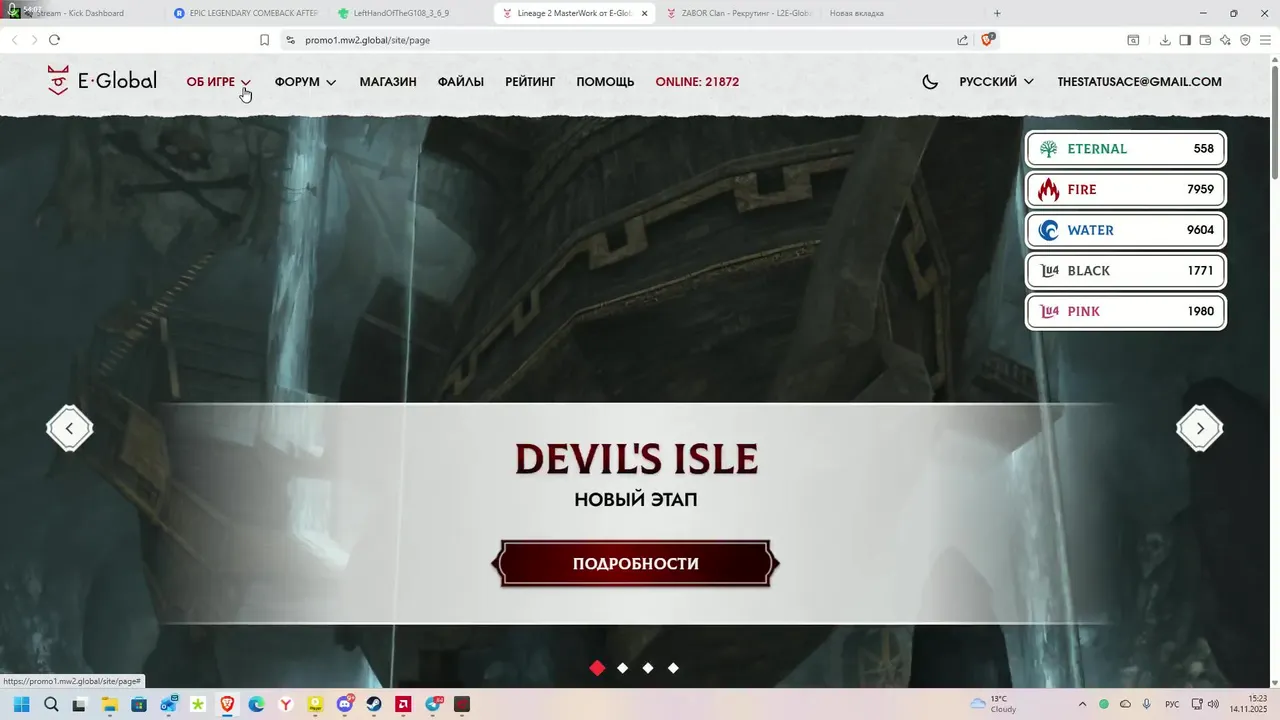Open the Windows Start menu

pos(22,704)
